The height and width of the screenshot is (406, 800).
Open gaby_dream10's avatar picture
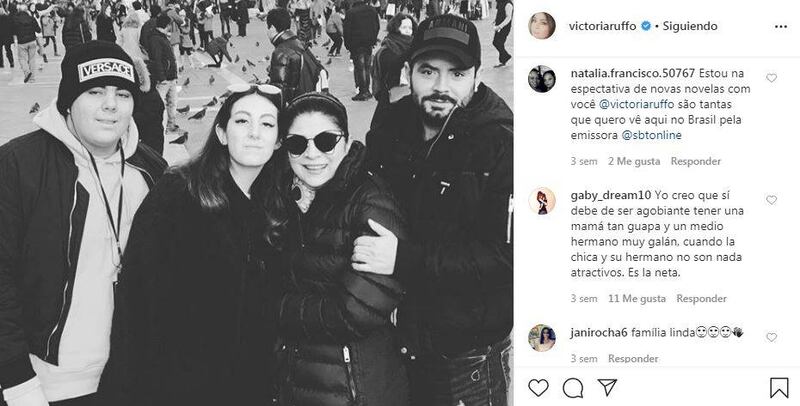tap(542, 200)
